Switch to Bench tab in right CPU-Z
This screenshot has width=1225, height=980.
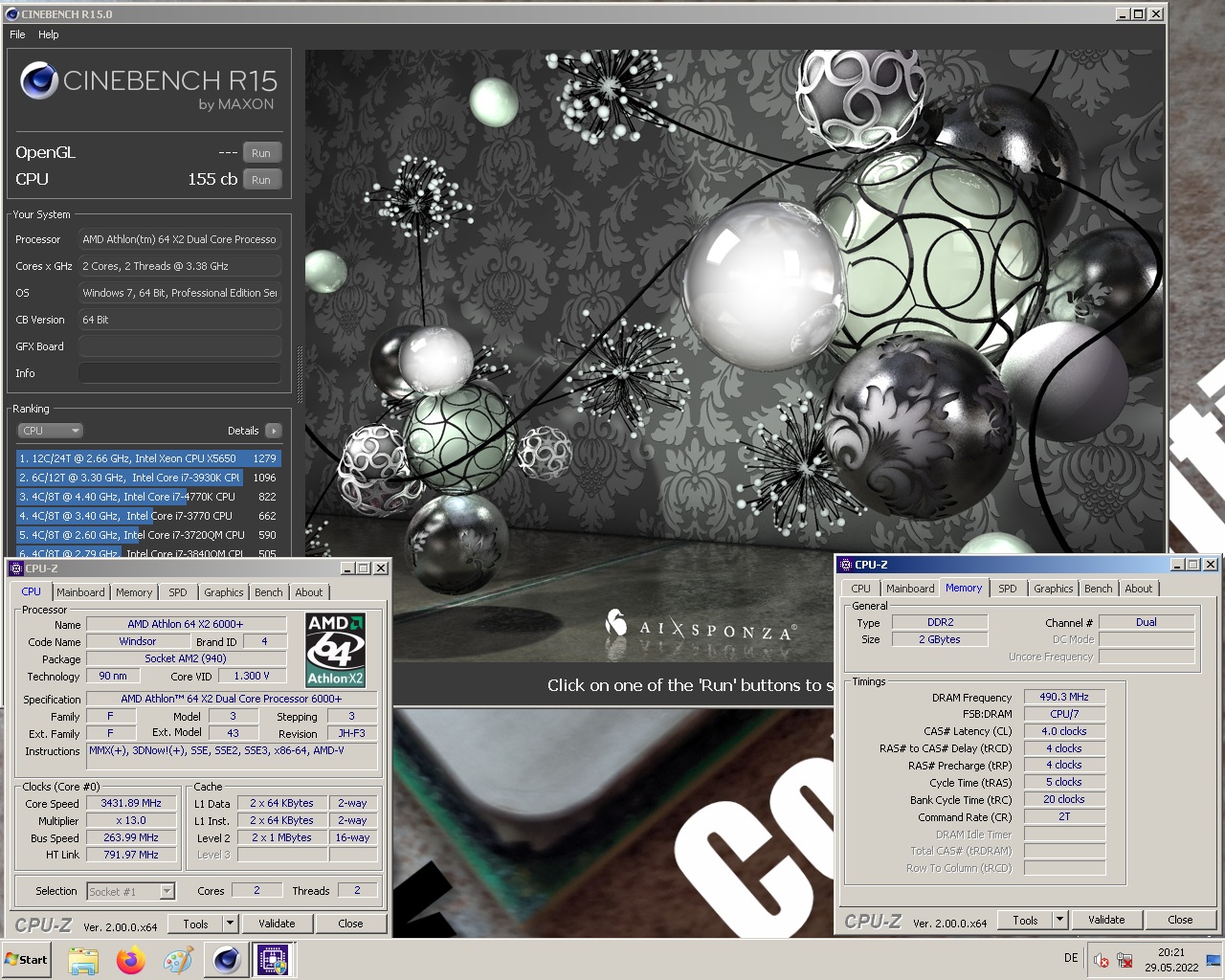coord(1099,589)
